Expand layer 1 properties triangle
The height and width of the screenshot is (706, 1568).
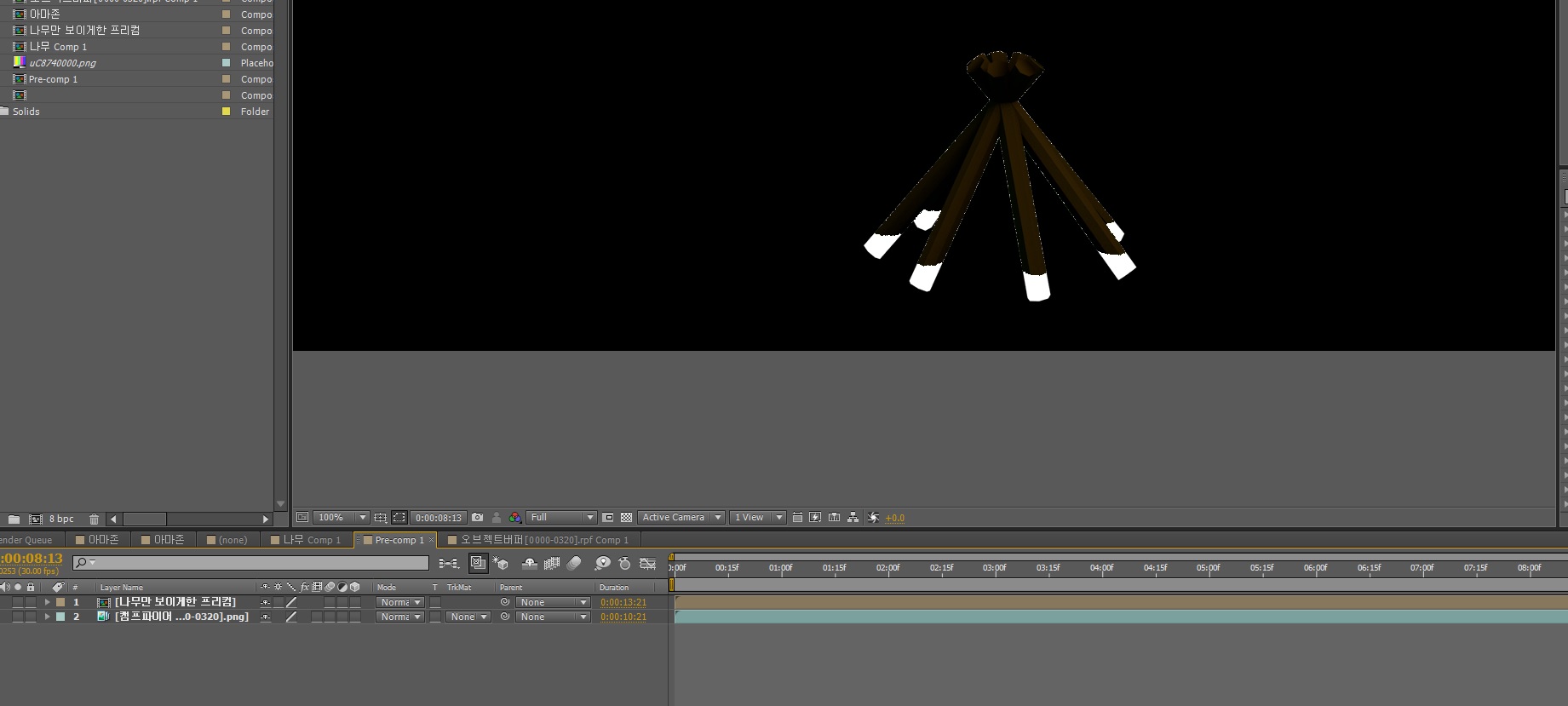click(x=47, y=602)
